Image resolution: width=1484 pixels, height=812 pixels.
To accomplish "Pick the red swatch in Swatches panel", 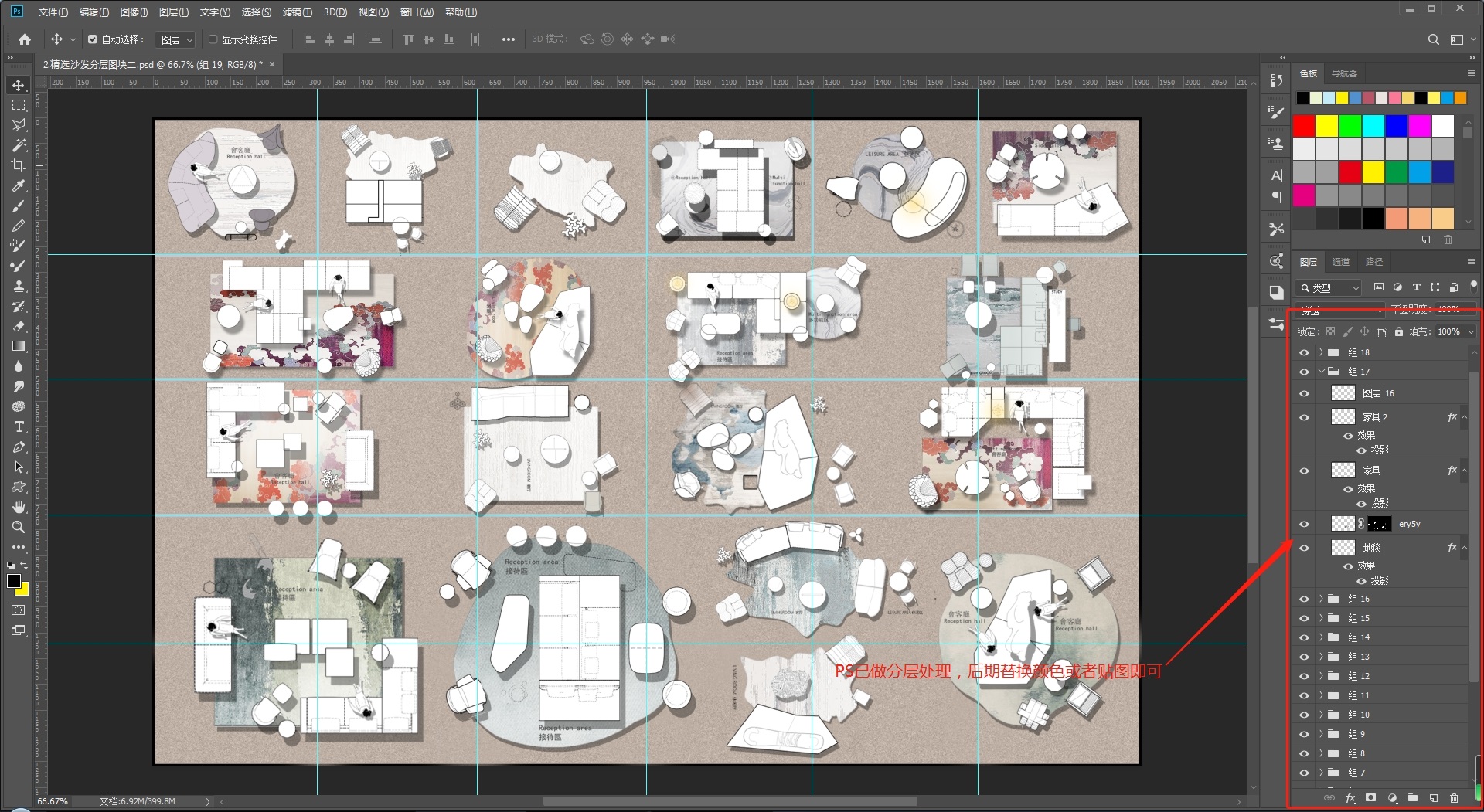I will [x=1305, y=126].
